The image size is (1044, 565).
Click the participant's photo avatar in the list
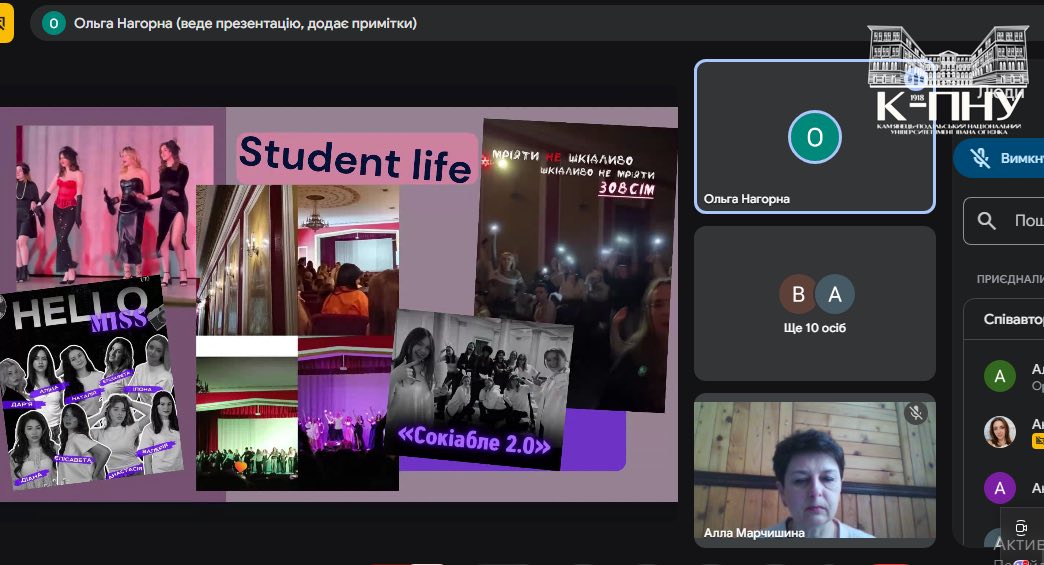coord(1000,432)
